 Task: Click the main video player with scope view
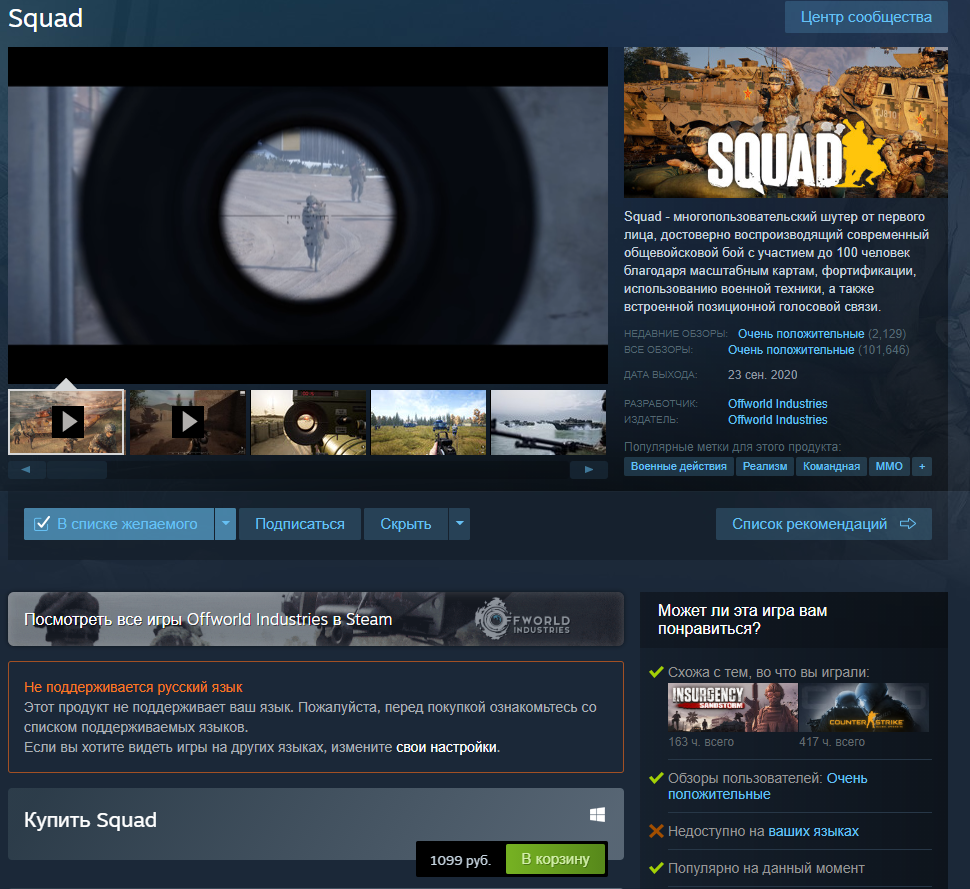click(x=308, y=215)
